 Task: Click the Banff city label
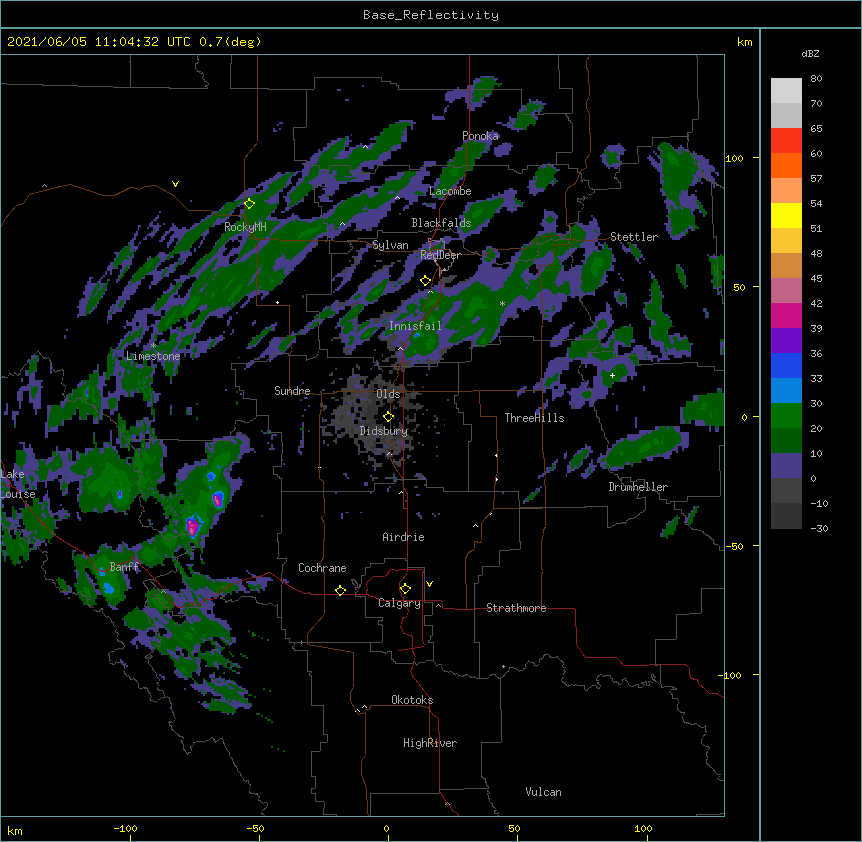tap(124, 567)
